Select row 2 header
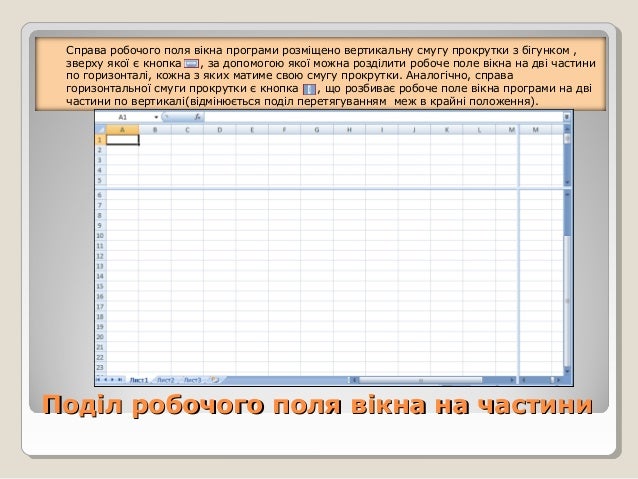Viewport: 638px width, 479px height. point(101,150)
